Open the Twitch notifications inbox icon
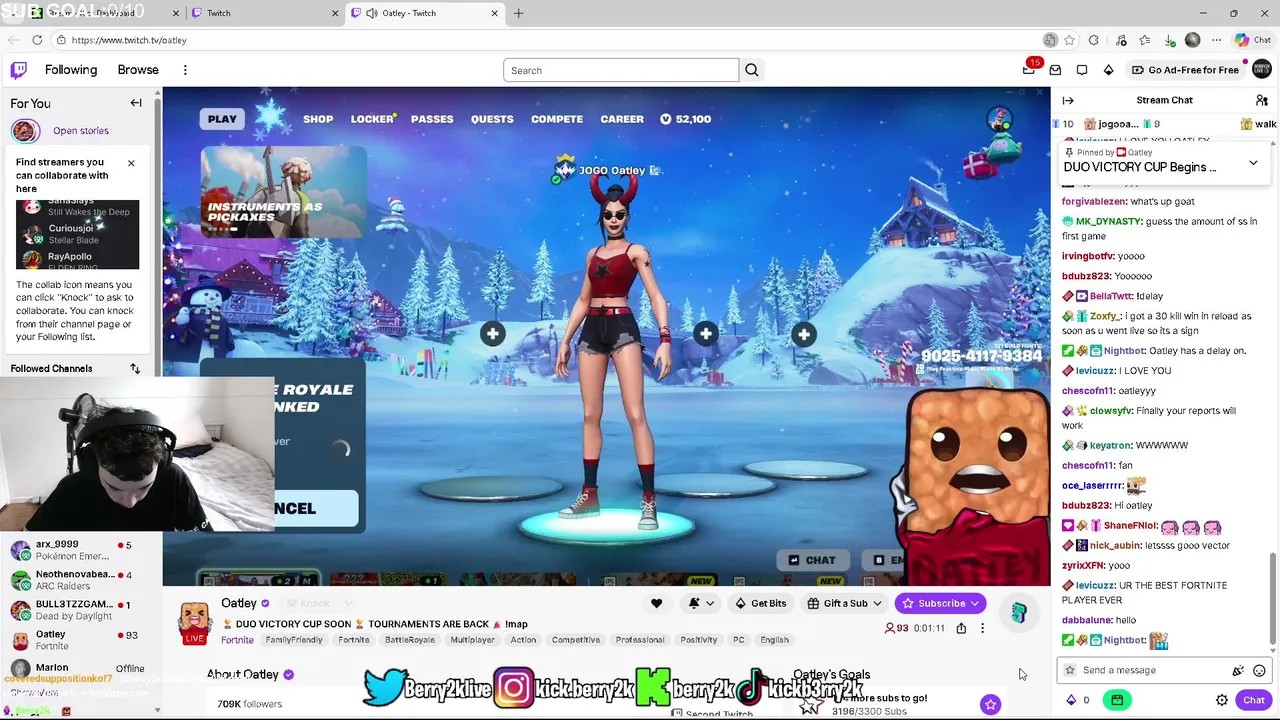The image size is (1280, 720). click(x=1055, y=70)
